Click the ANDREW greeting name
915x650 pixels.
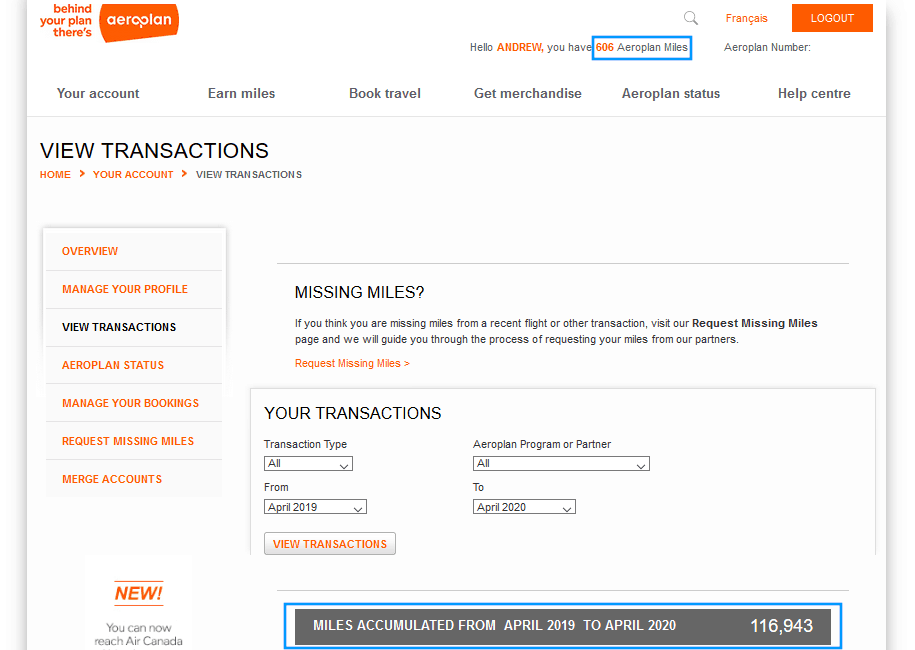click(x=520, y=47)
